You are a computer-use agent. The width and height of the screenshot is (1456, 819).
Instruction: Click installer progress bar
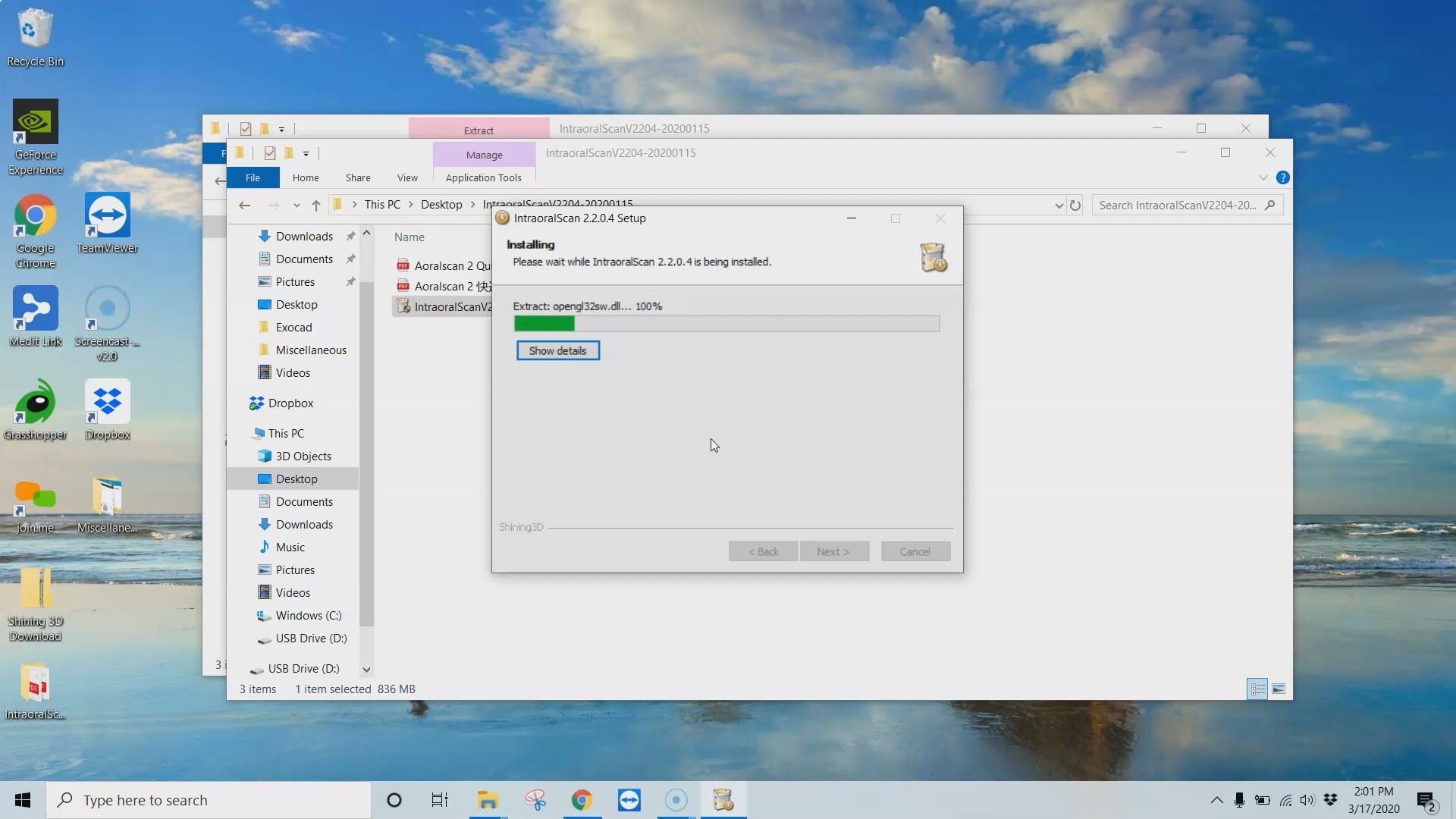click(726, 324)
